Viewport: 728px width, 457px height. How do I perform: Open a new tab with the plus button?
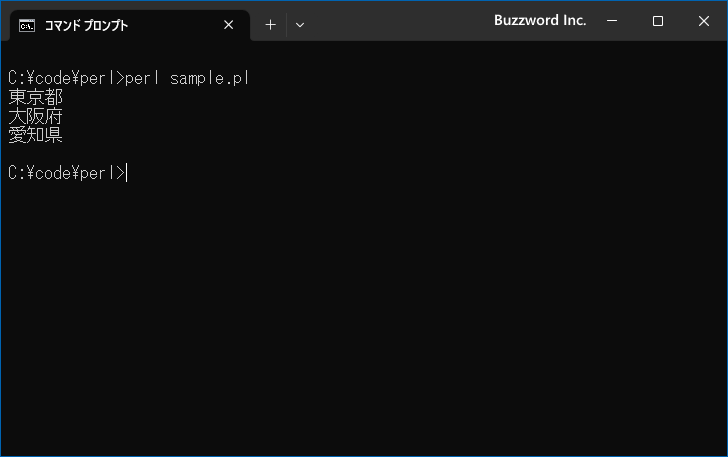(x=270, y=25)
